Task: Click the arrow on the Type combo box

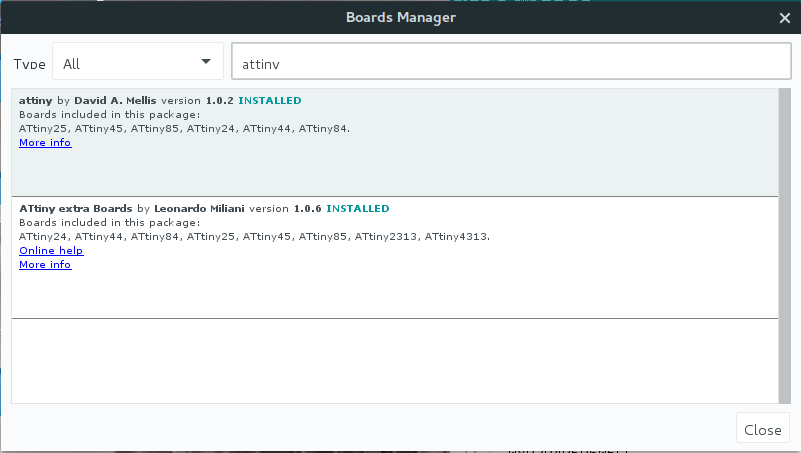Action: click(206, 62)
